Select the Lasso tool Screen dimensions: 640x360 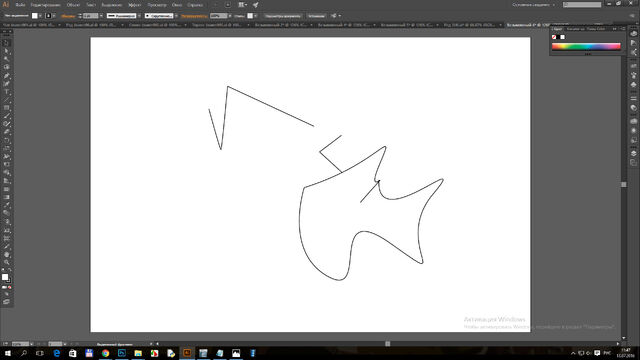(x=7, y=67)
